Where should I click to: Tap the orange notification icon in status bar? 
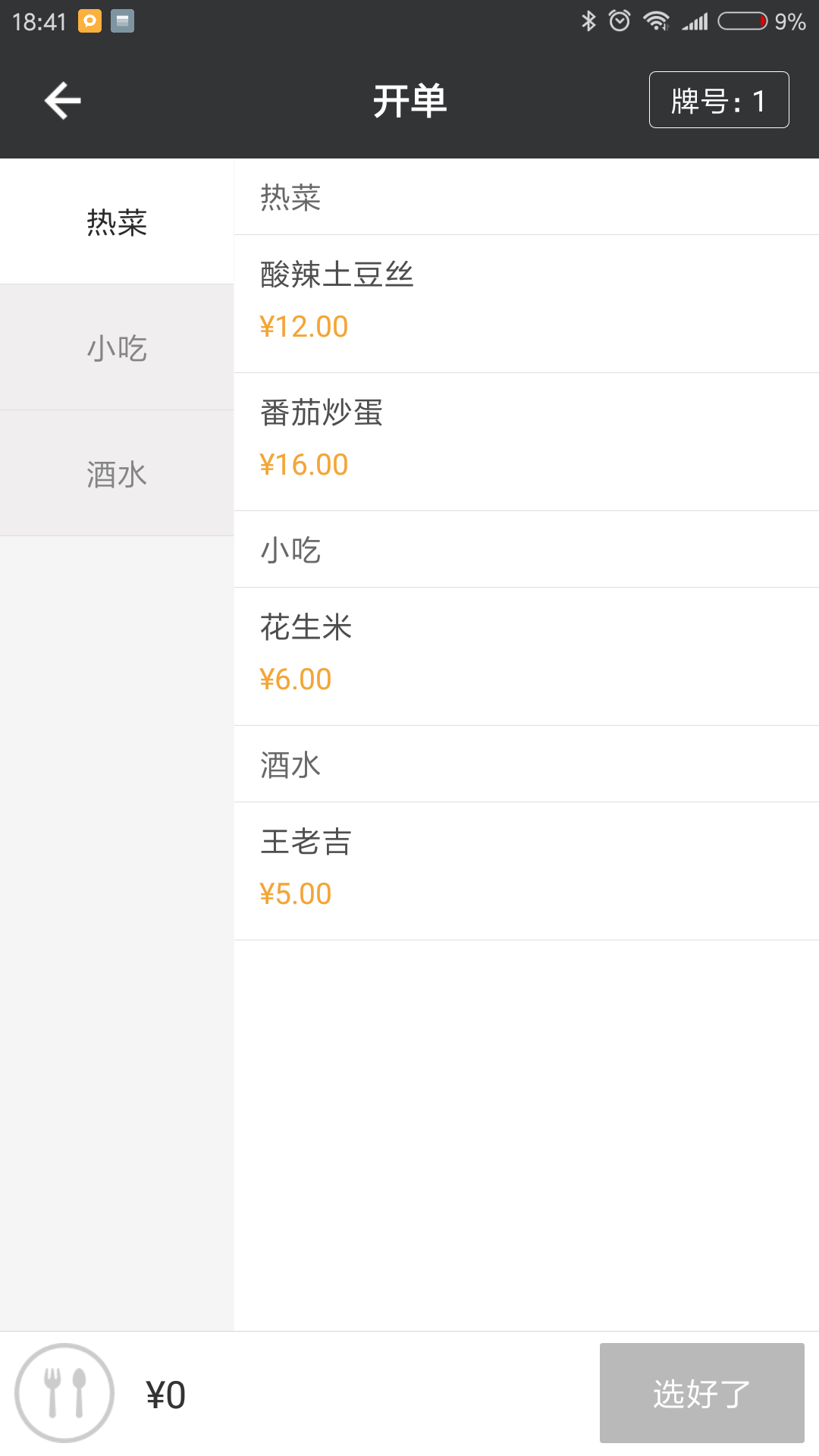click(89, 21)
